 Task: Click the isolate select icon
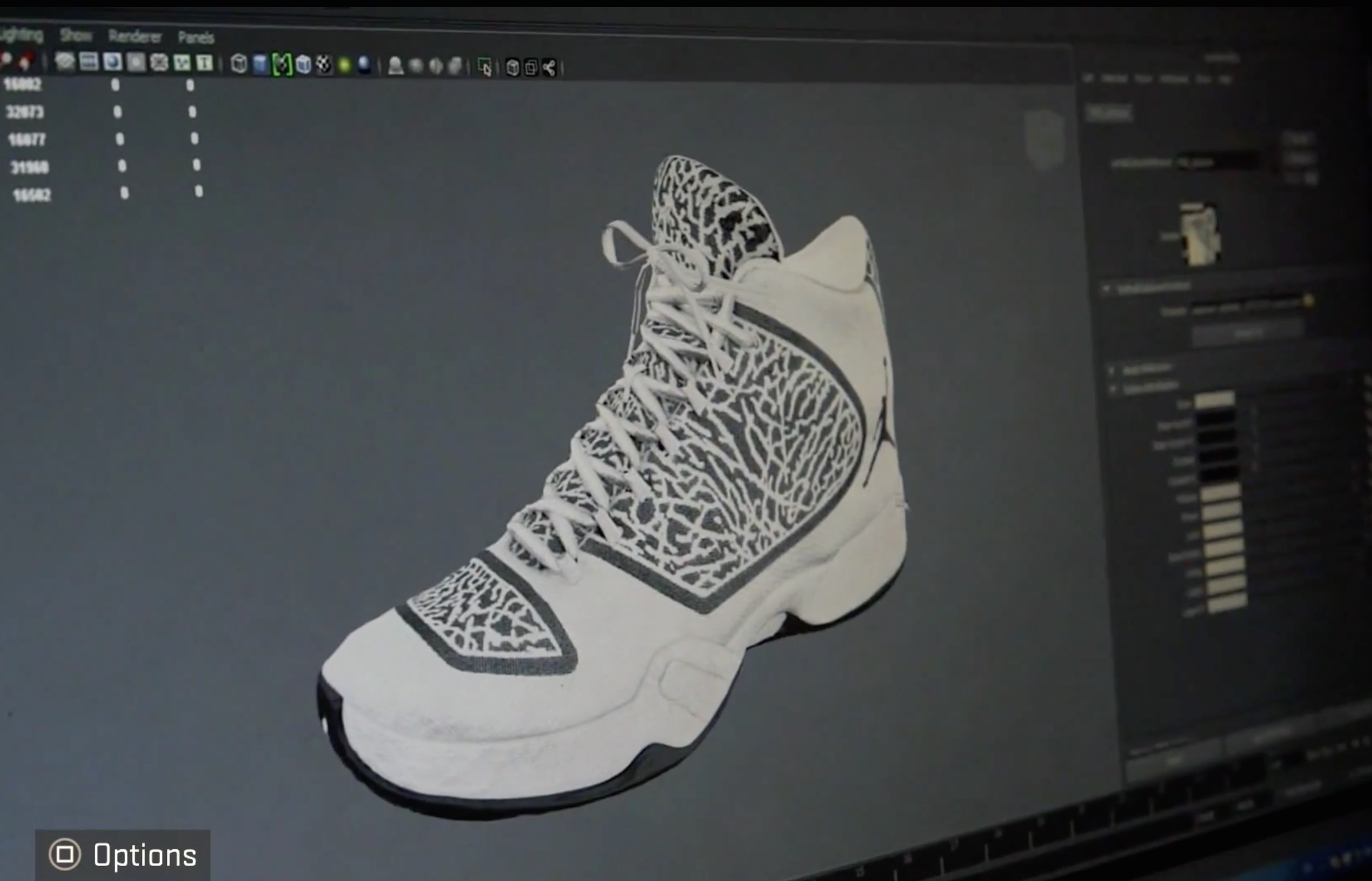tap(485, 67)
